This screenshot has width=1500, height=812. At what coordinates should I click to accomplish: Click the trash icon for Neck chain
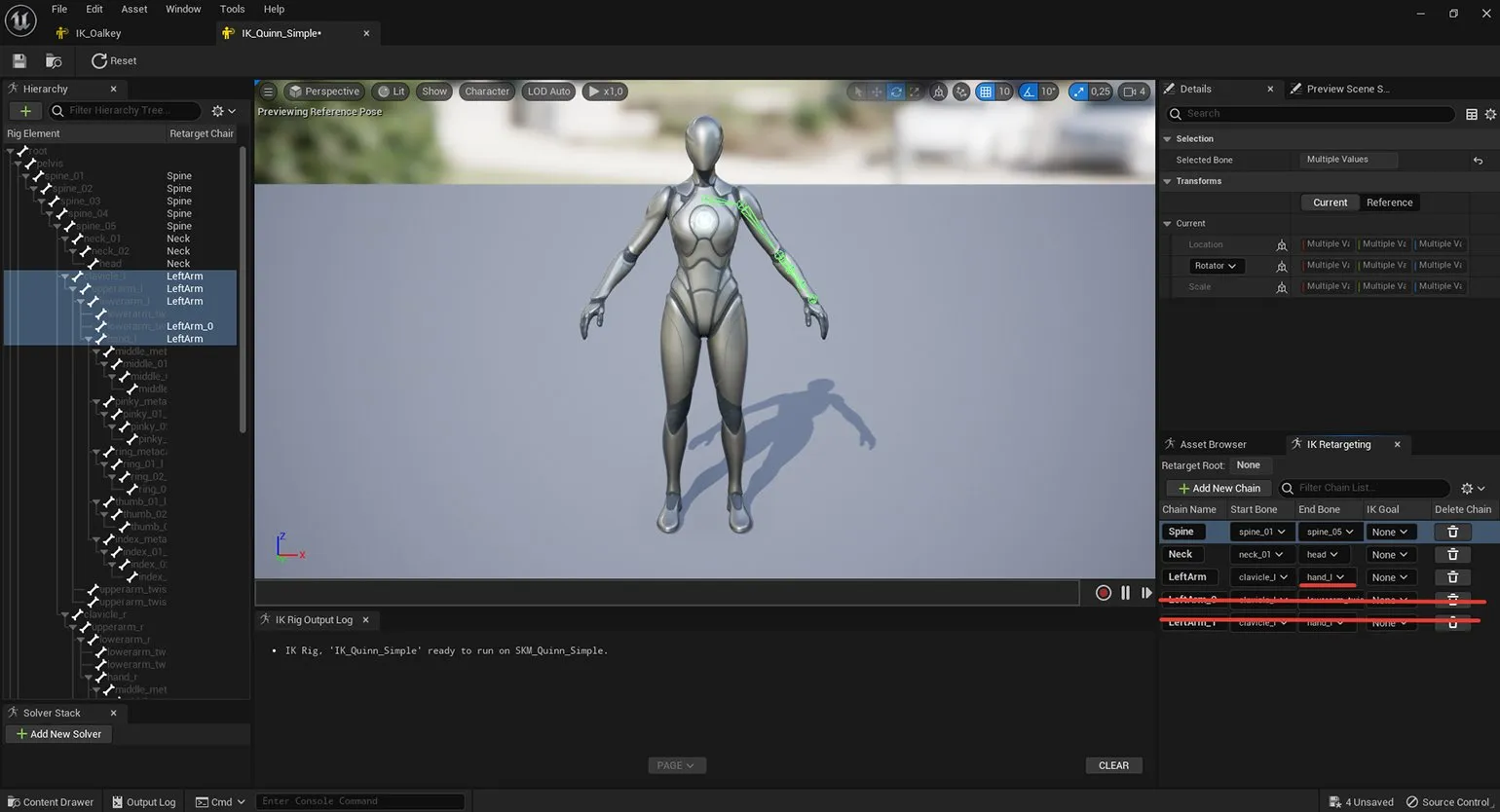[x=1452, y=554]
